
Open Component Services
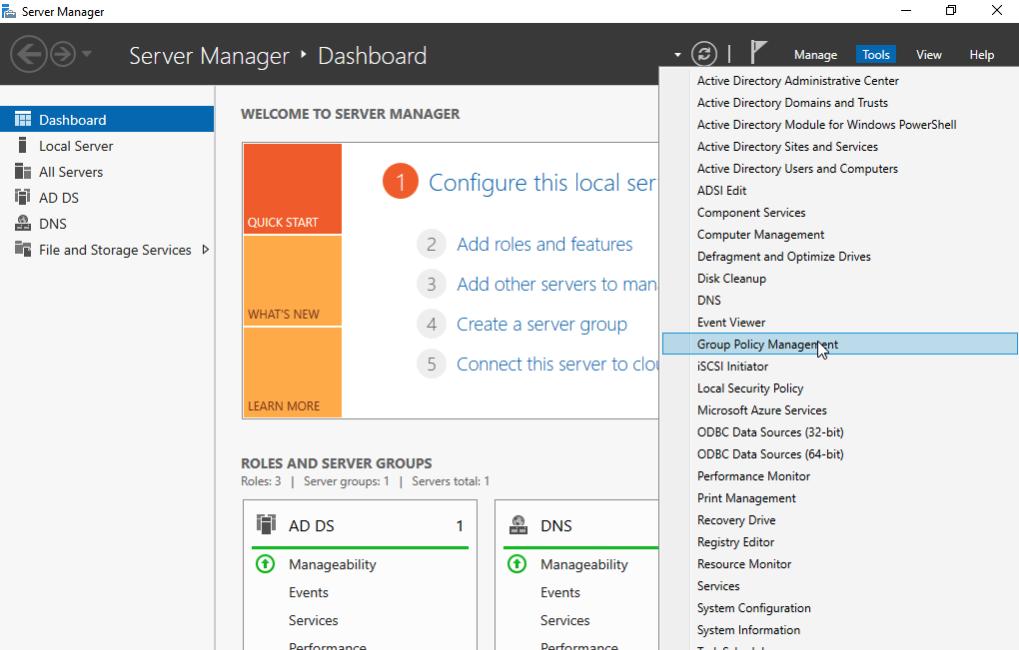coord(840,213)
